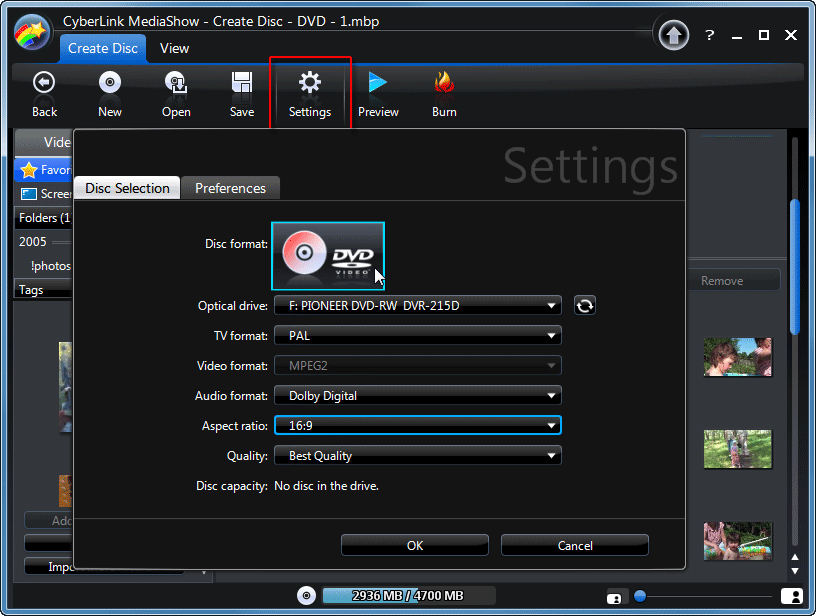Refresh the optical drive list

click(584, 305)
